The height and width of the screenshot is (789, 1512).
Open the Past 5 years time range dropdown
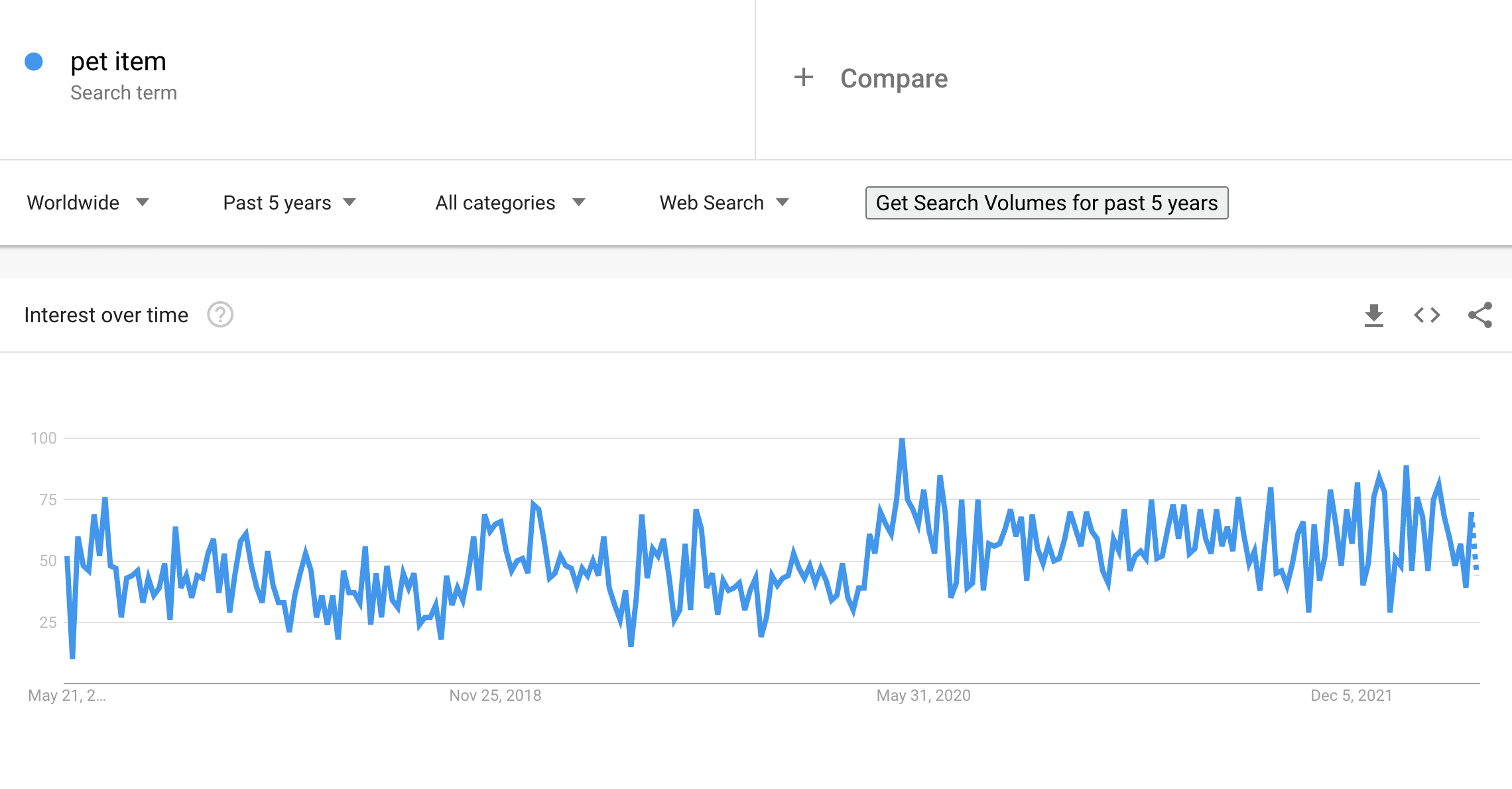290,202
